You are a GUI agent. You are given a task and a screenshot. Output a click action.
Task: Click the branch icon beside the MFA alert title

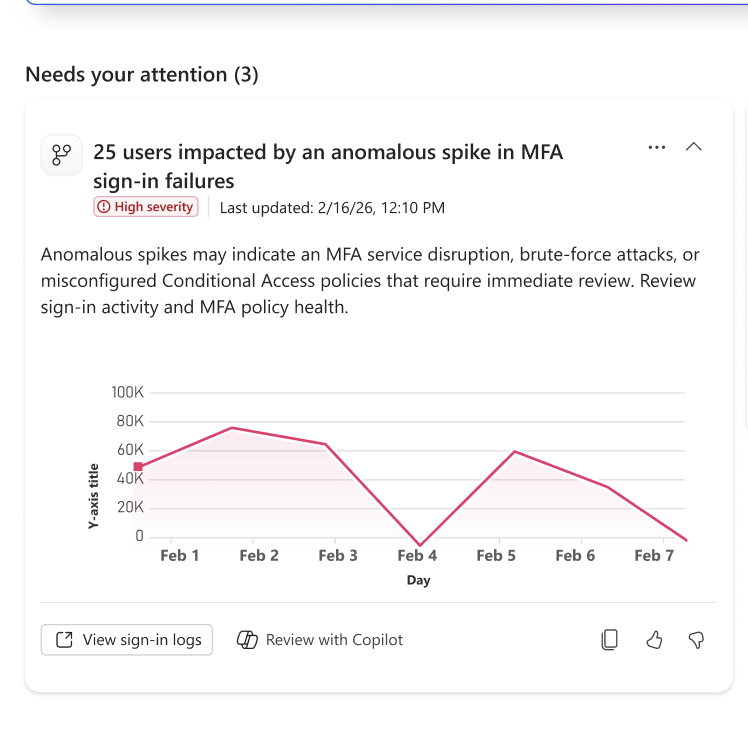62,155
